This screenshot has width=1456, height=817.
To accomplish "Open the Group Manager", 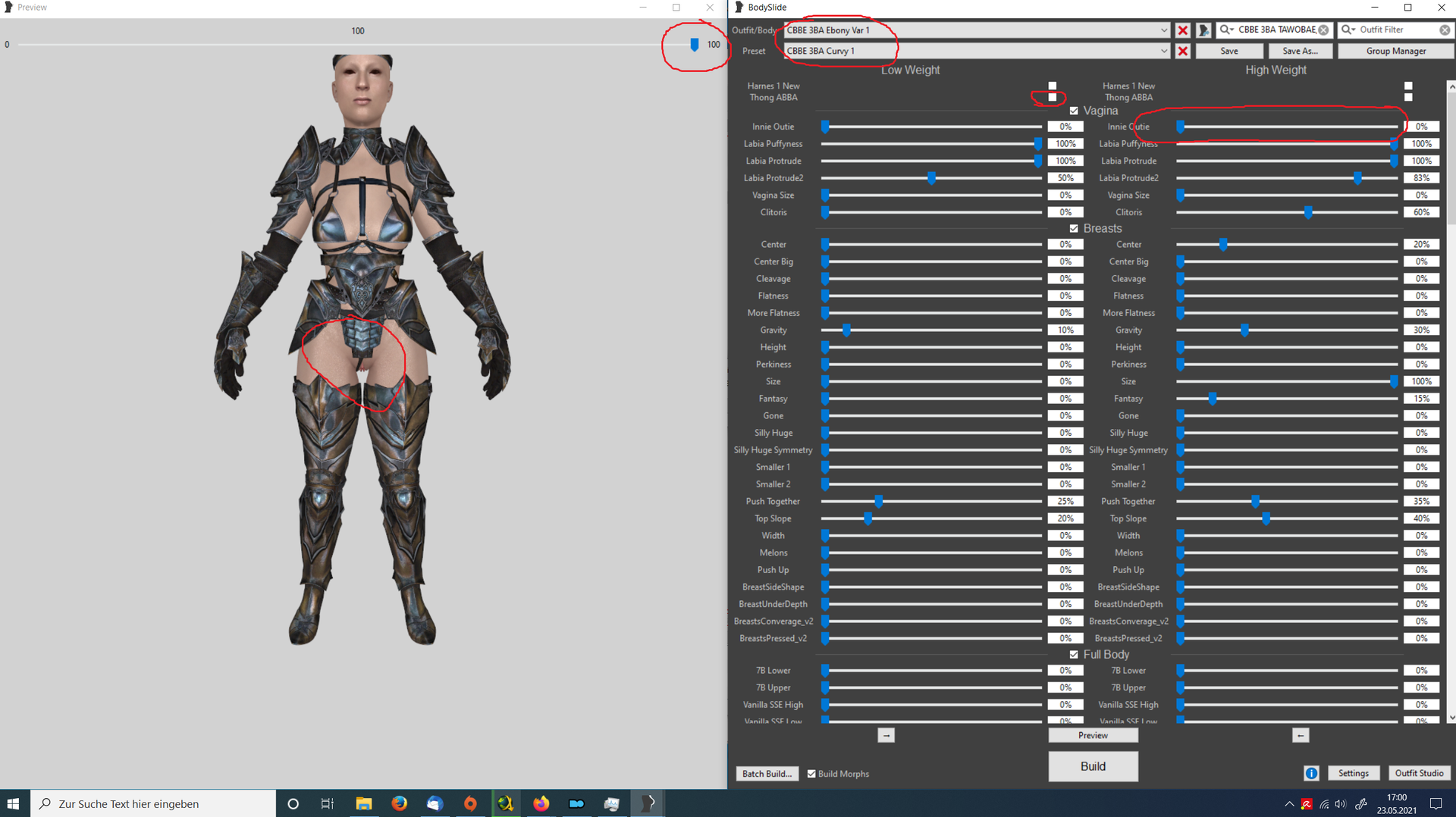I will pyautogui.click(x=1395, y=51).
